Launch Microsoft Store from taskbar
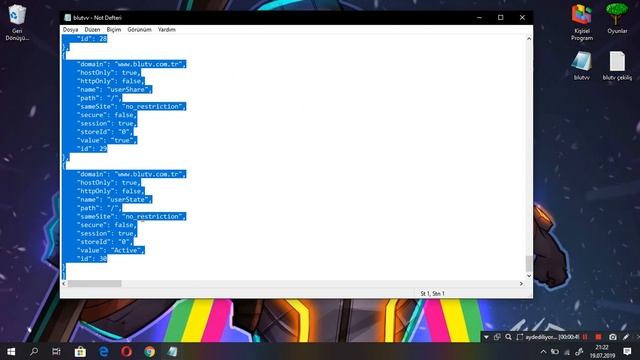Image resolution: width=640 pixels, height=360 pixels. [80, 351]
